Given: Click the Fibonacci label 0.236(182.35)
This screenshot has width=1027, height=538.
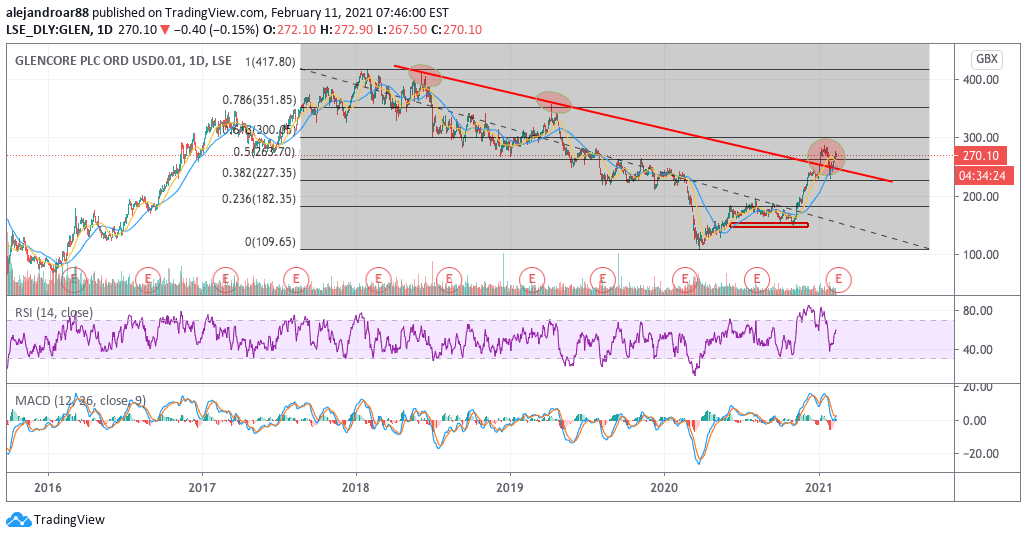Looking at the screenshot, I should [259, 199].
